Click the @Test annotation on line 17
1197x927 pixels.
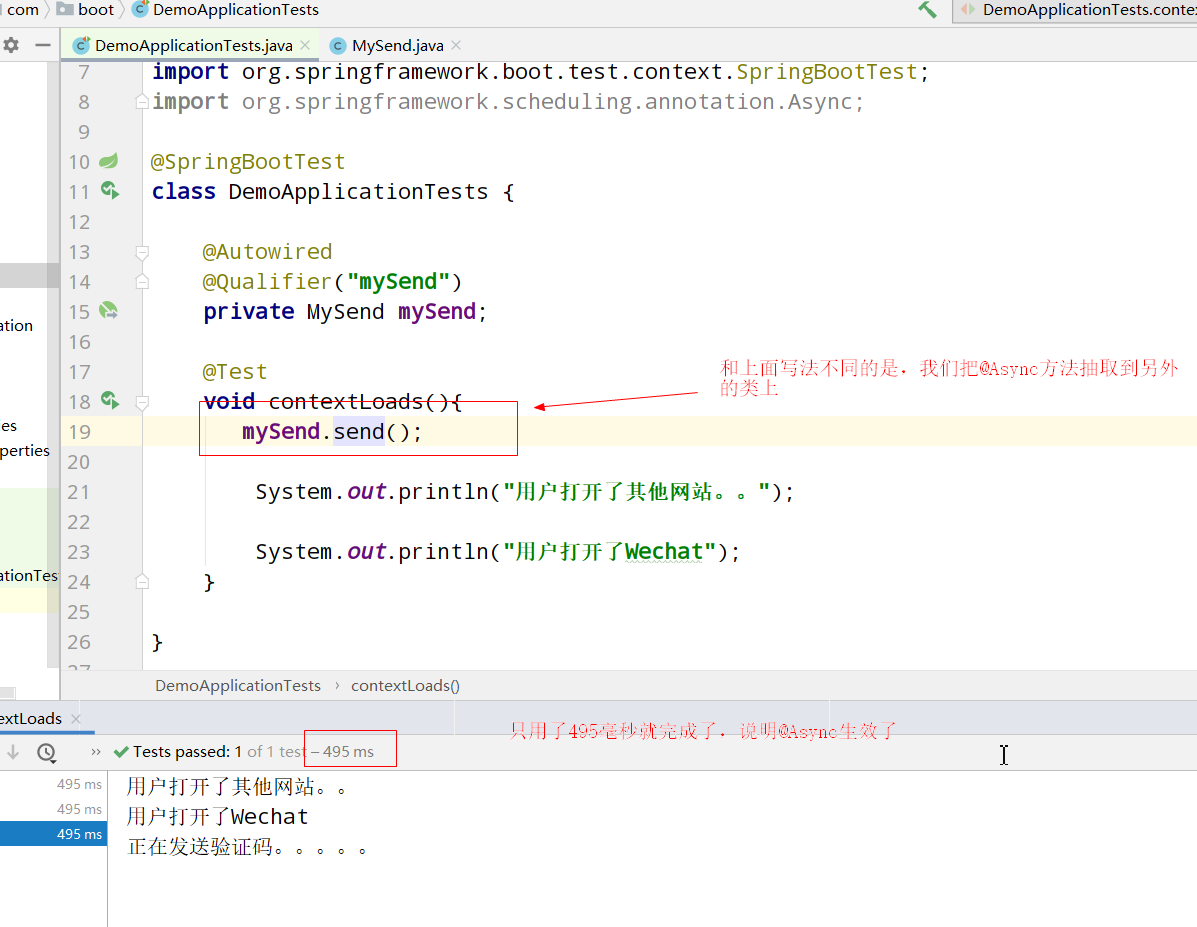click(x=234, y=372)
